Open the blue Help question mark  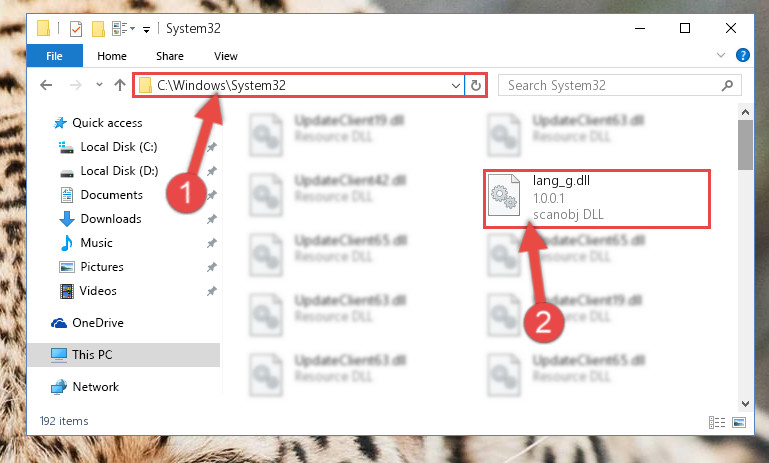tap(743, 55)
